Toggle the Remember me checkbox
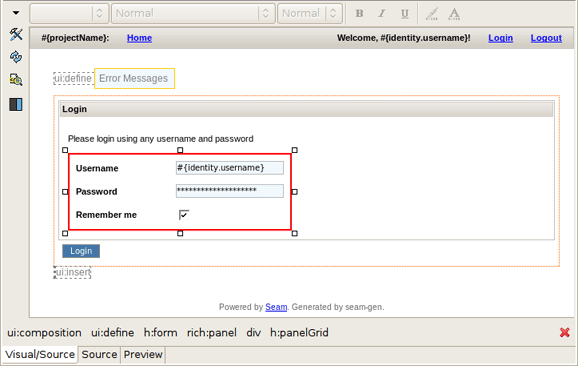Screen dimensions: 578x366 click(x=184, y=215)
